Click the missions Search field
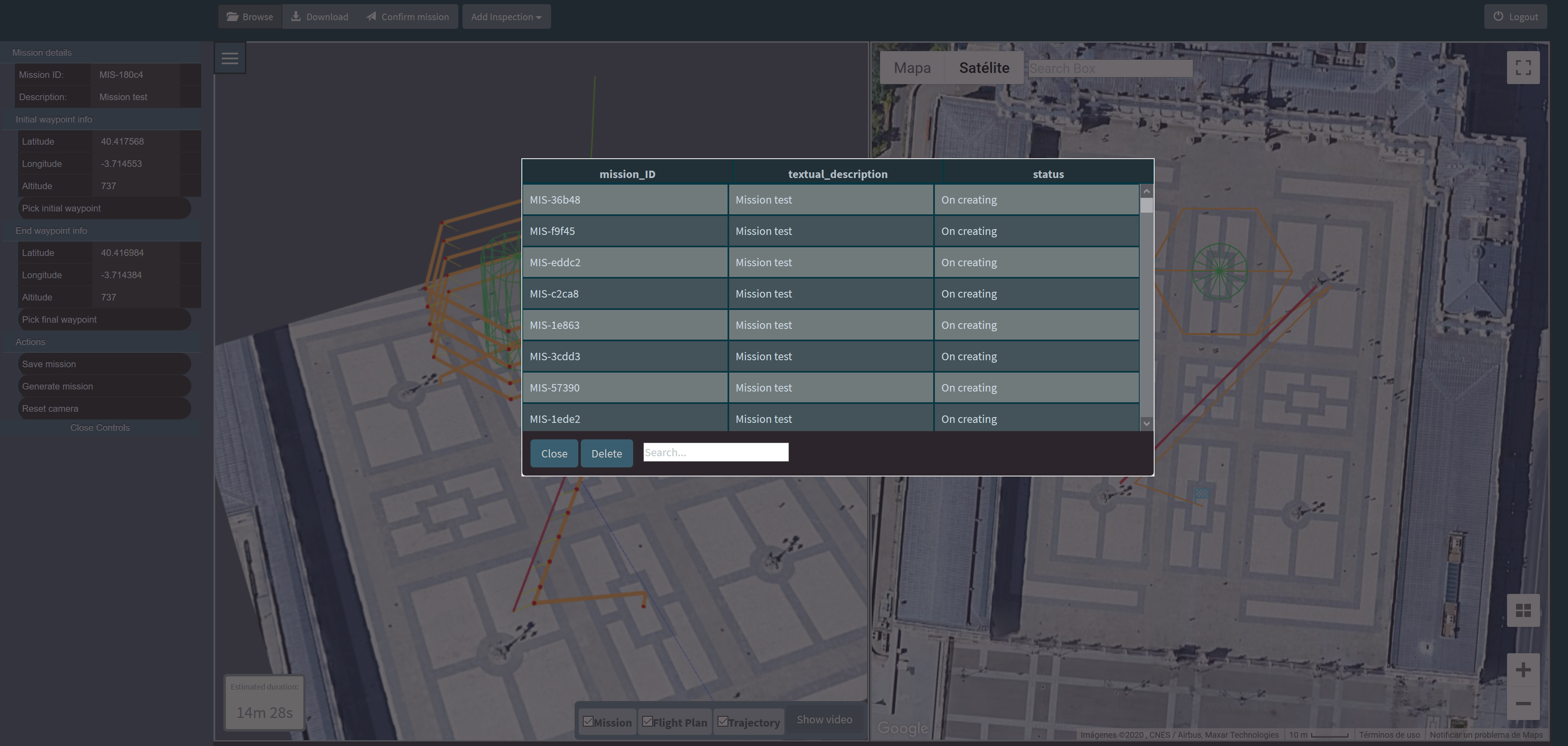1568x746 pixels. tap(715, 452)
